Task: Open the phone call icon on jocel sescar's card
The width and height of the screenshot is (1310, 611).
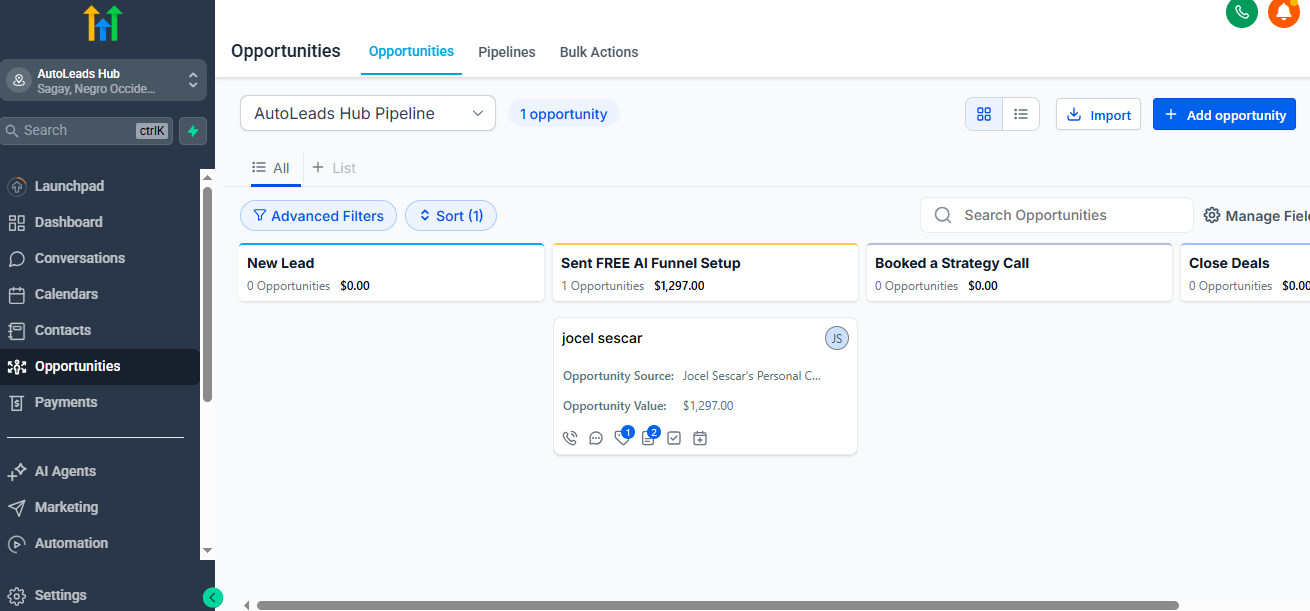Action: point(570,437)
